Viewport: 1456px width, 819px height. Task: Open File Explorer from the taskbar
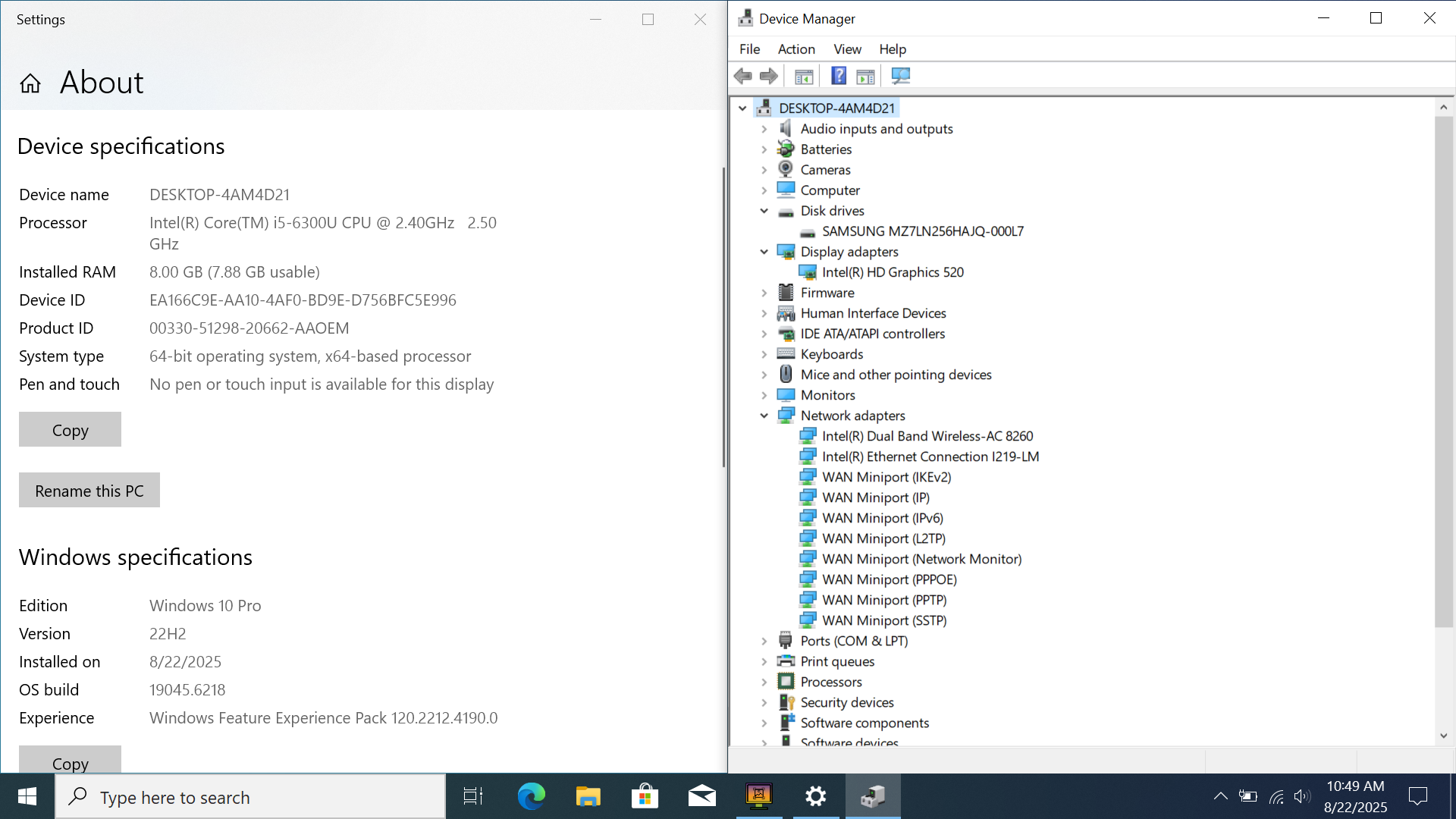click(588, 796)
